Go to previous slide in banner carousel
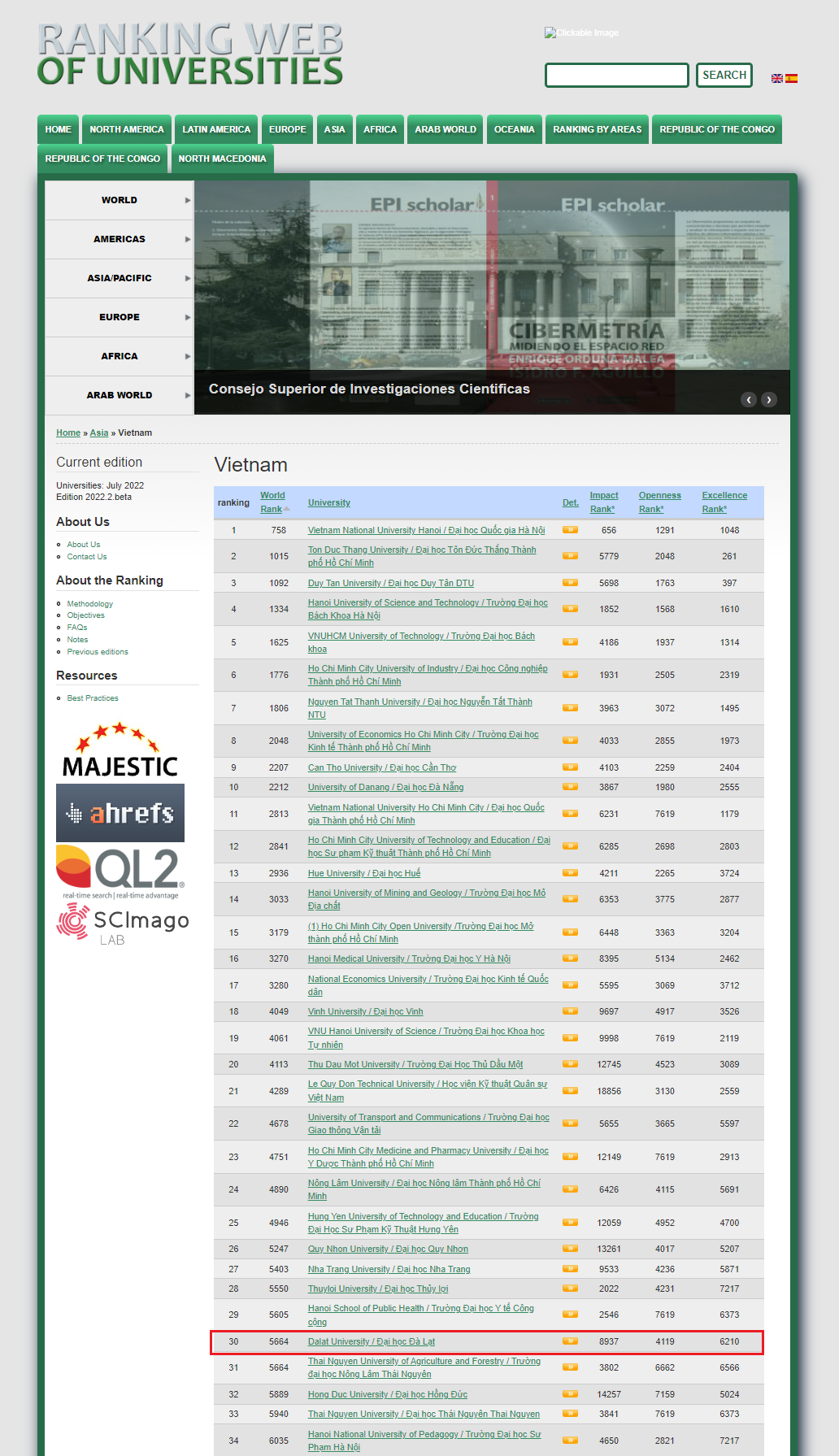The height and width of the screenshot is (1456, 839). tap(749, 399)
